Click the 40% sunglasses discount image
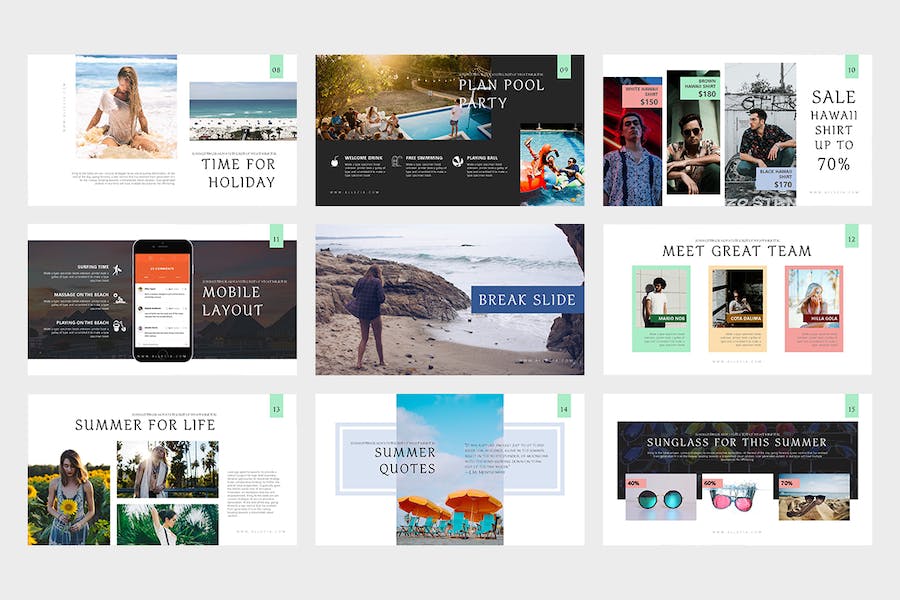The image size is (900, 600). tap(660, 497)
